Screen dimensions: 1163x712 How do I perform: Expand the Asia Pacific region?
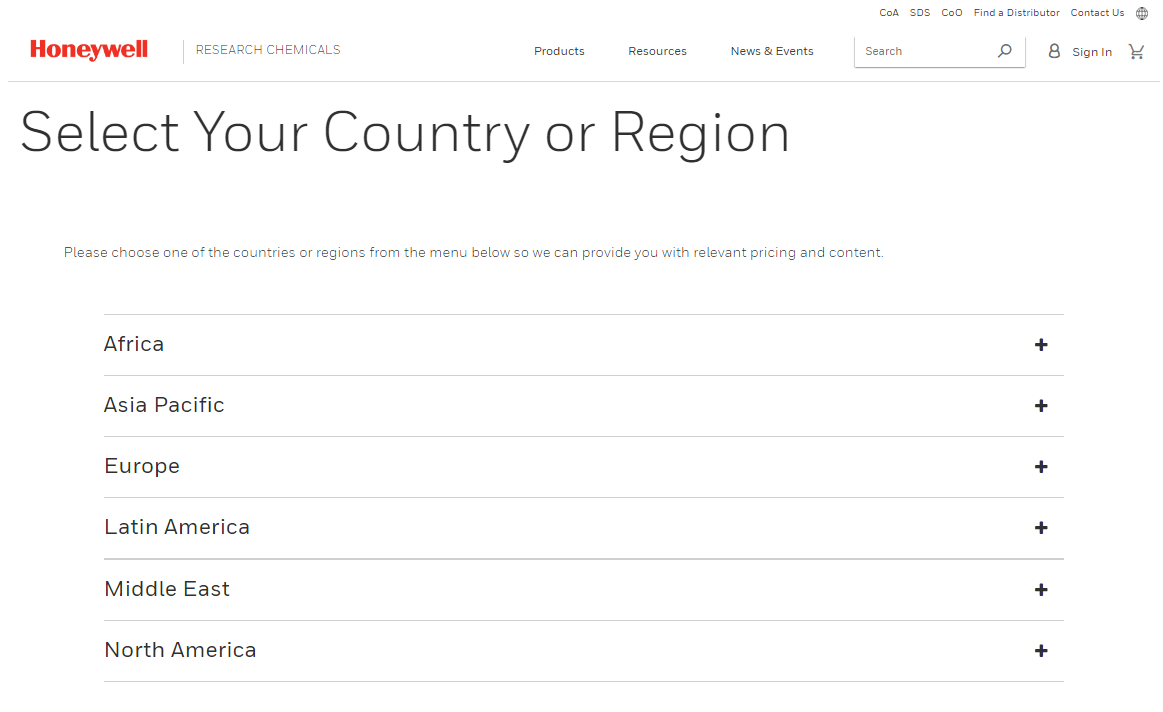[x=164, y=405]
